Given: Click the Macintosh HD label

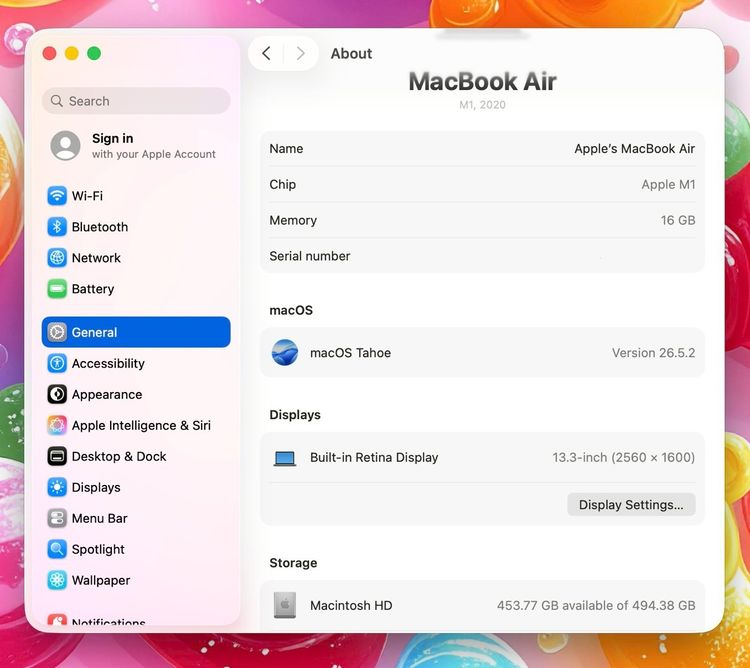Looking at the screenshot, I should point(351,605).
